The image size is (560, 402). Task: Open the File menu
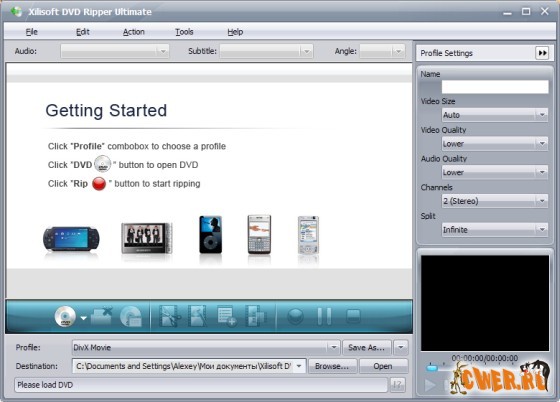tap(31, 32)
